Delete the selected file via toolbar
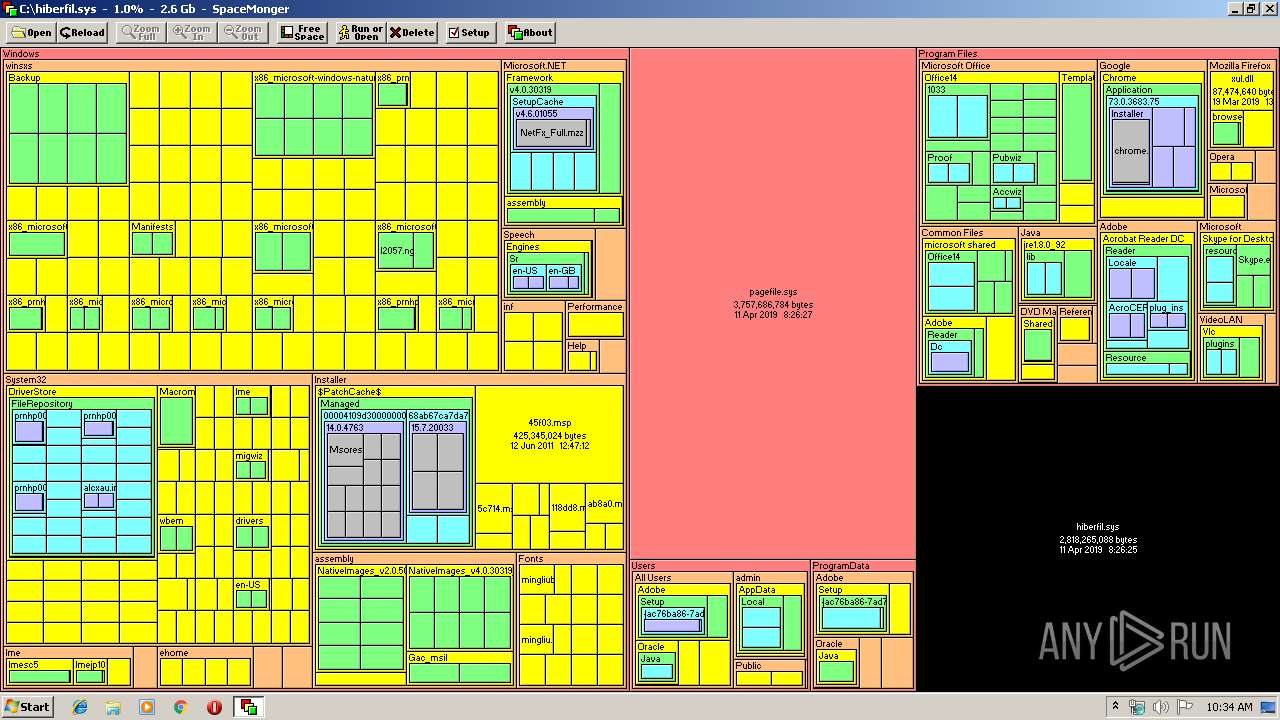 point(412,32)
